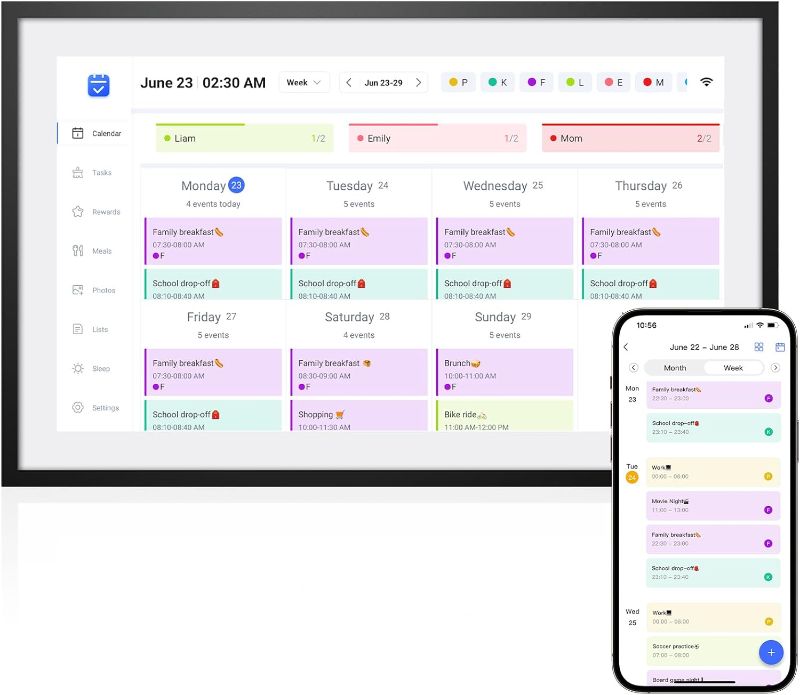Toggle the yellow P member filter
The width and height of the screenshot is (800, 695).
tap(458, 82)
